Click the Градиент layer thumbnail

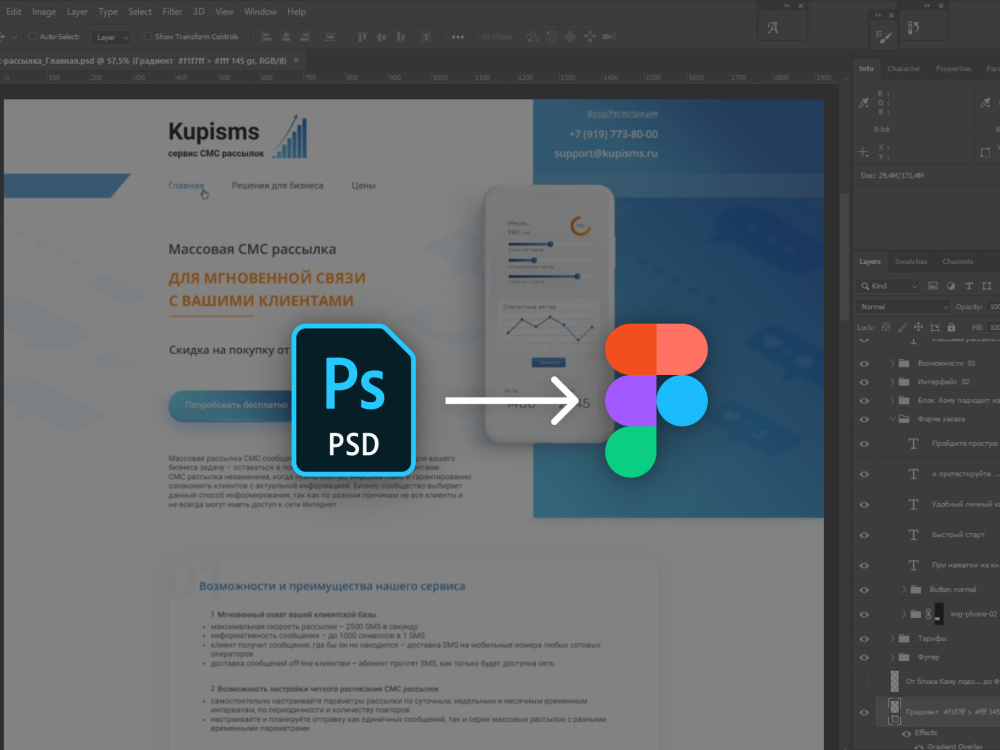895,707
